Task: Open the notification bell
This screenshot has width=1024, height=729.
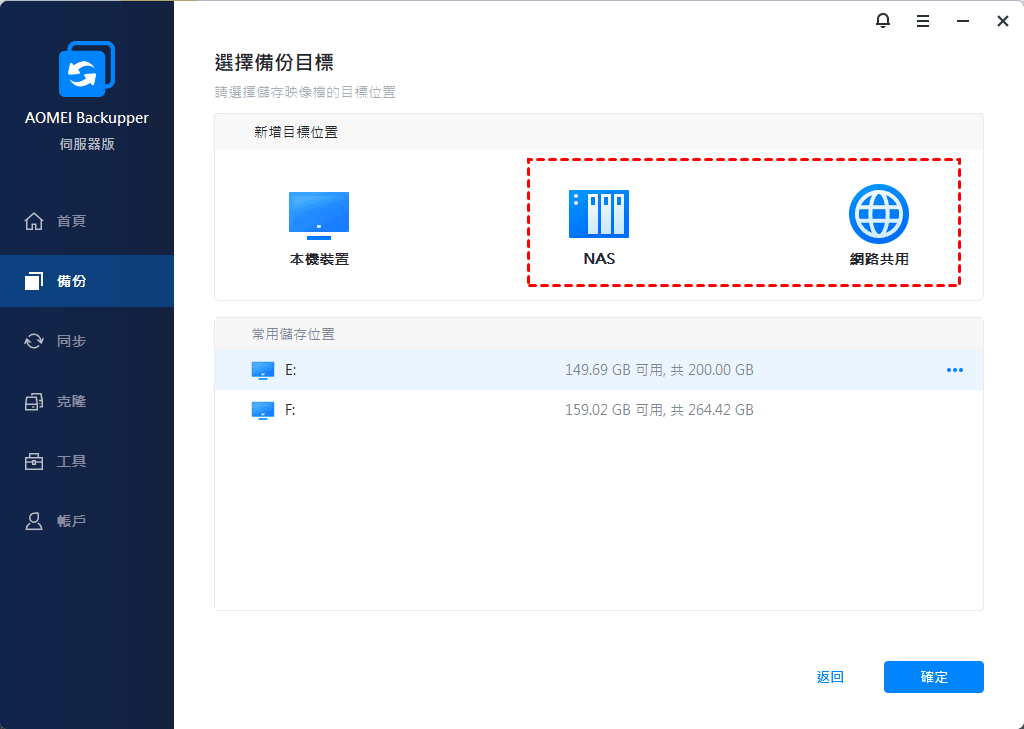Action: (x=883, y=21)
